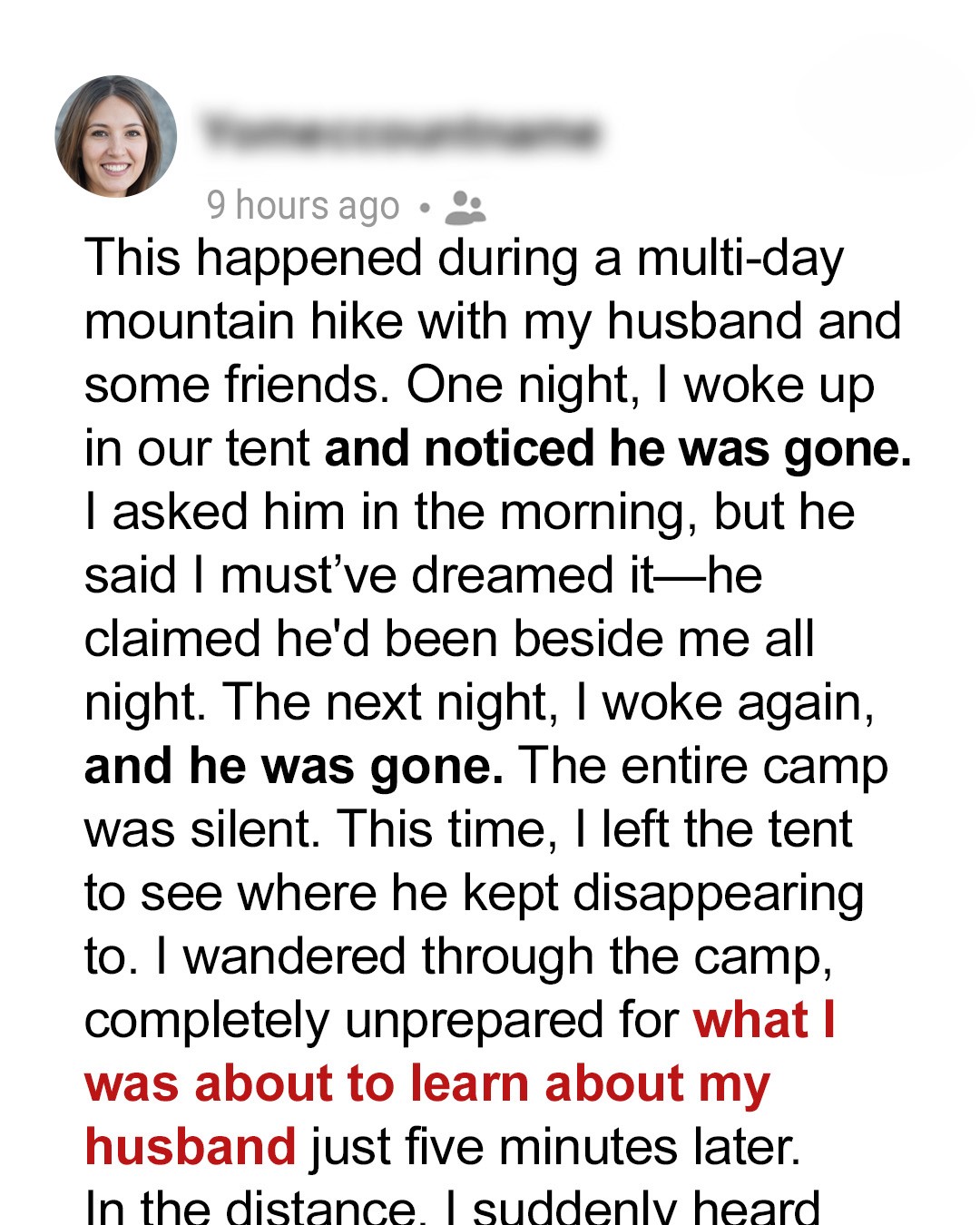Click the line "said I must've dreamed it"
Viewport: 980px width, 1225px height.
[423, 575]
